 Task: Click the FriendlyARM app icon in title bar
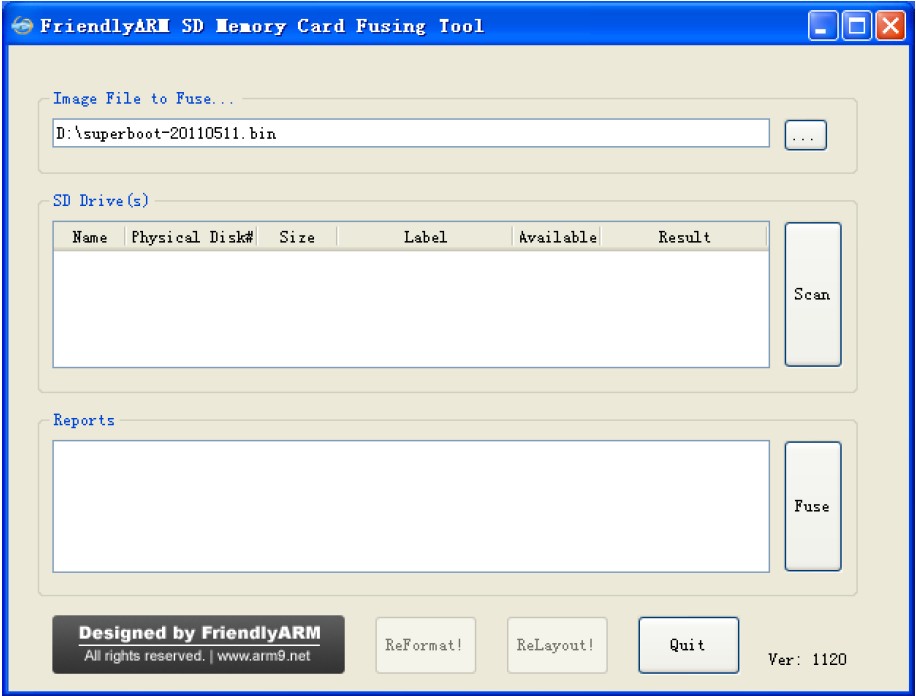point(23,26)
